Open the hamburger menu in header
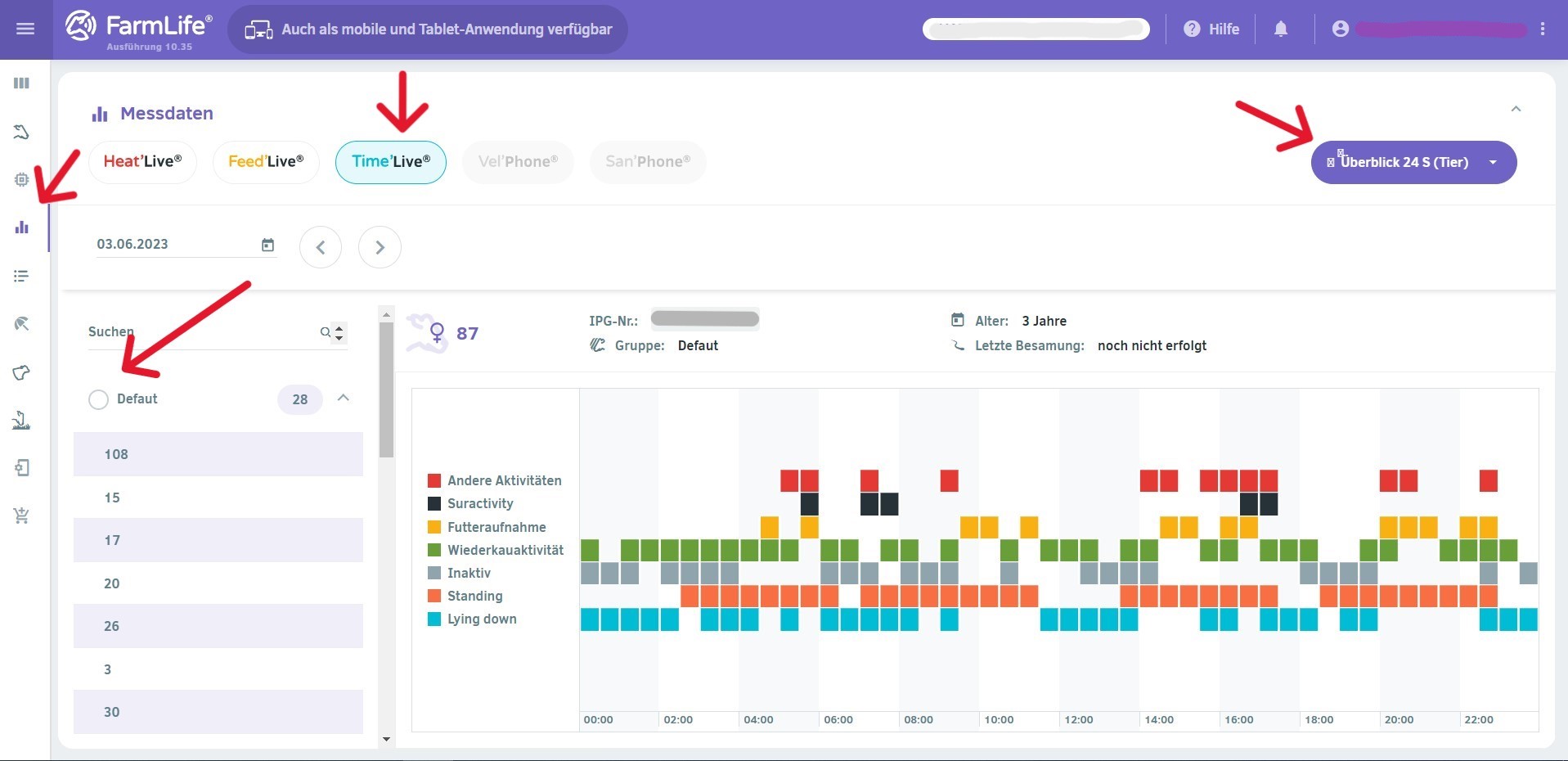 tap(25, 29)
